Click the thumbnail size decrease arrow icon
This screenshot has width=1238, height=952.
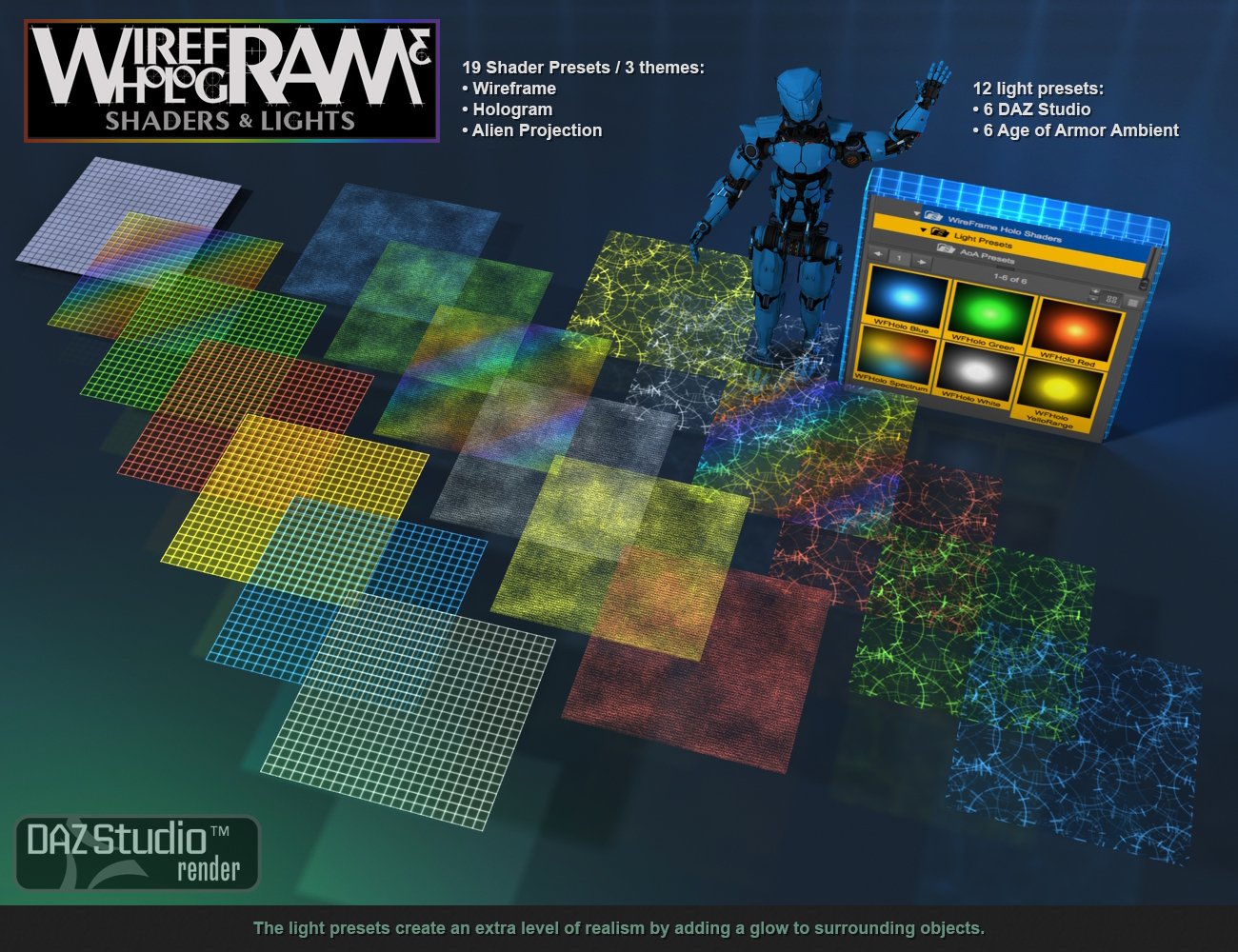tap(1094, 298)
